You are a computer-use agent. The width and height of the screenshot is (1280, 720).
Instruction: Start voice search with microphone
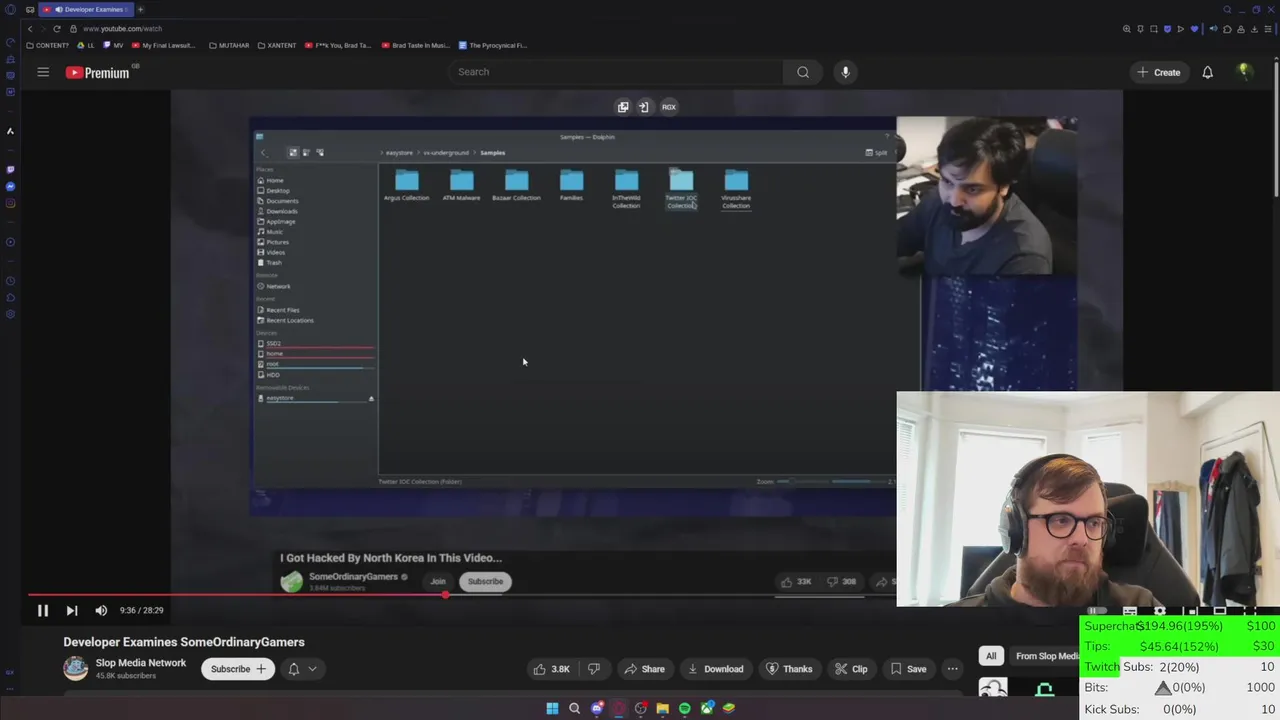tap(845, 72)
